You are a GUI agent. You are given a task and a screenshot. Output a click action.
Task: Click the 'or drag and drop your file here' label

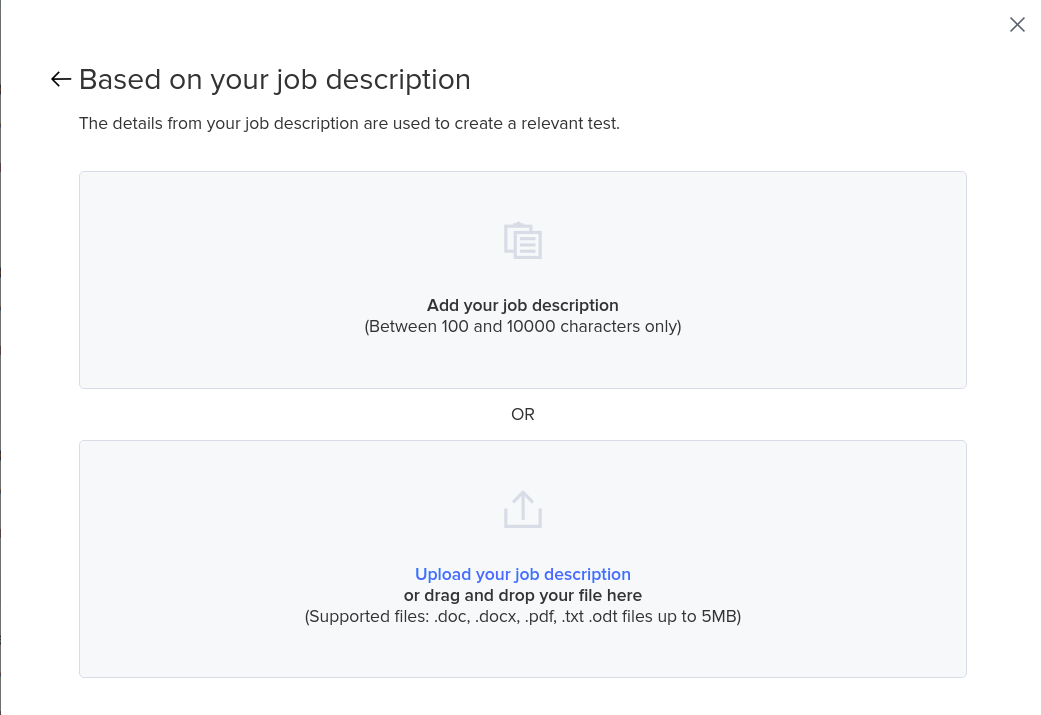[x=522, y=595]
